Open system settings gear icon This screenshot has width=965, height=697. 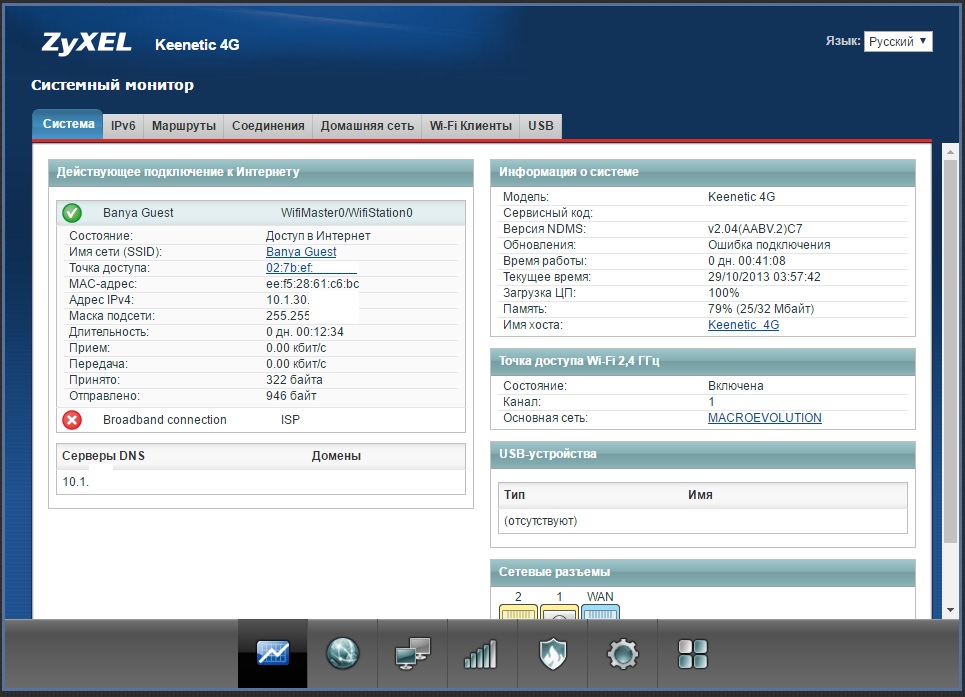622,654
